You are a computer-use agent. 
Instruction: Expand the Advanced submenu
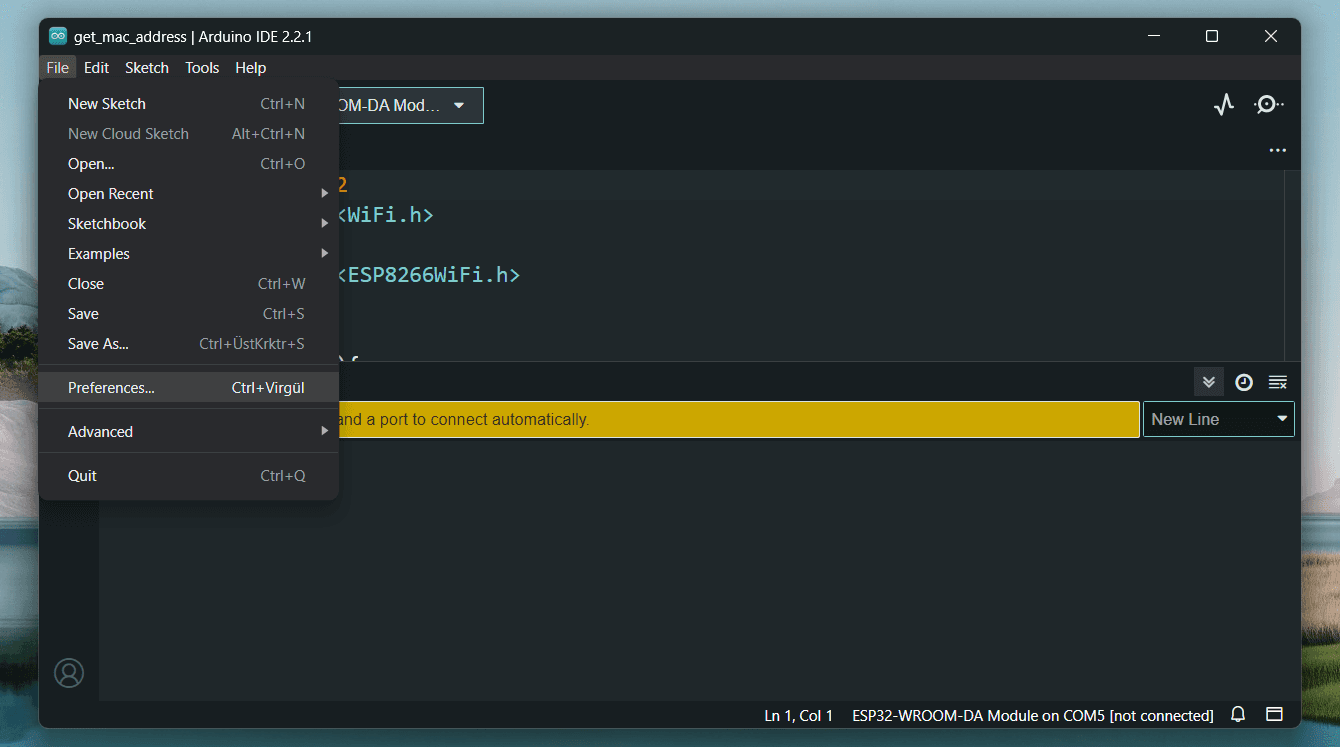(x=189, y=432)
